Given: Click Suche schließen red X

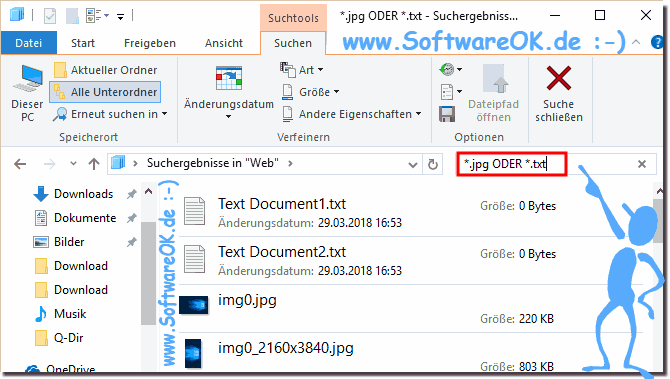Looking at the screenshot, I should click(559, 93).
